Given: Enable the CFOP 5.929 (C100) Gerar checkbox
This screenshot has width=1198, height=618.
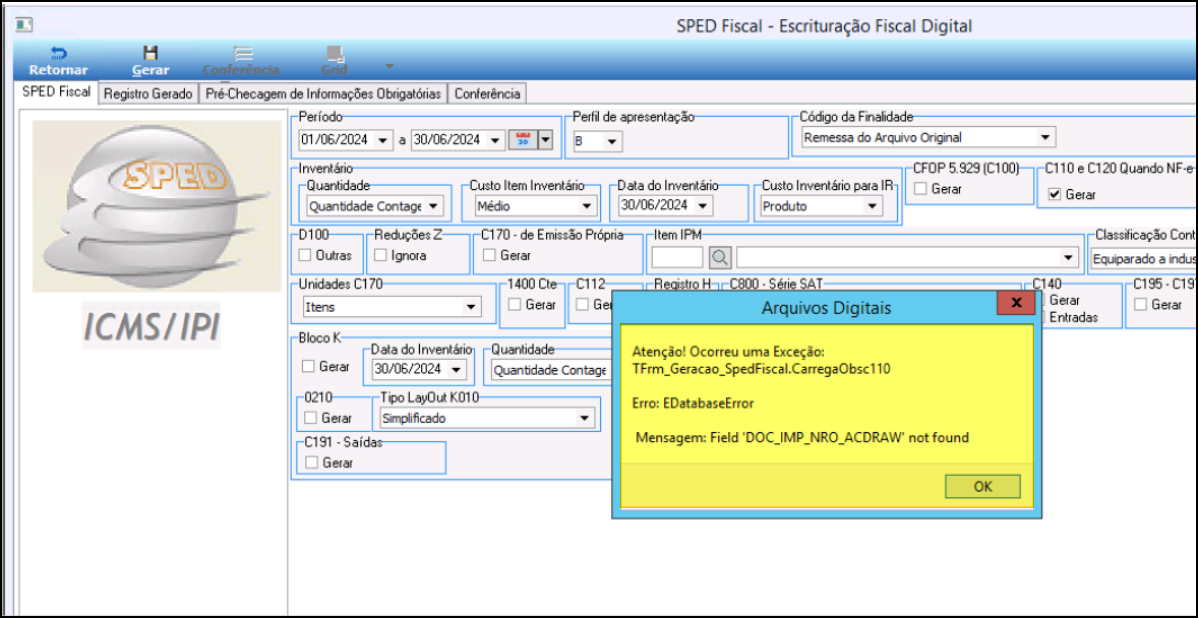Looking at the screenshot, I should (921, 189).
